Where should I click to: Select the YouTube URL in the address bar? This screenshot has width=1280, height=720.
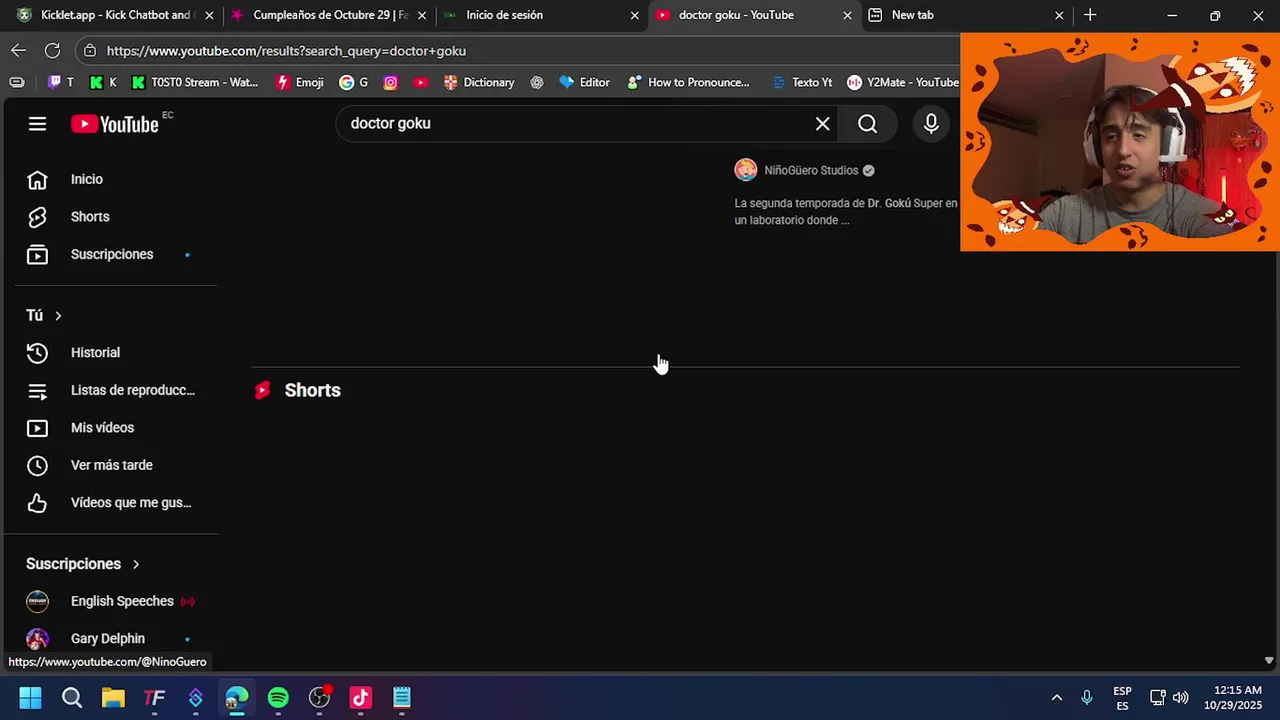click(x=286, y=51)
